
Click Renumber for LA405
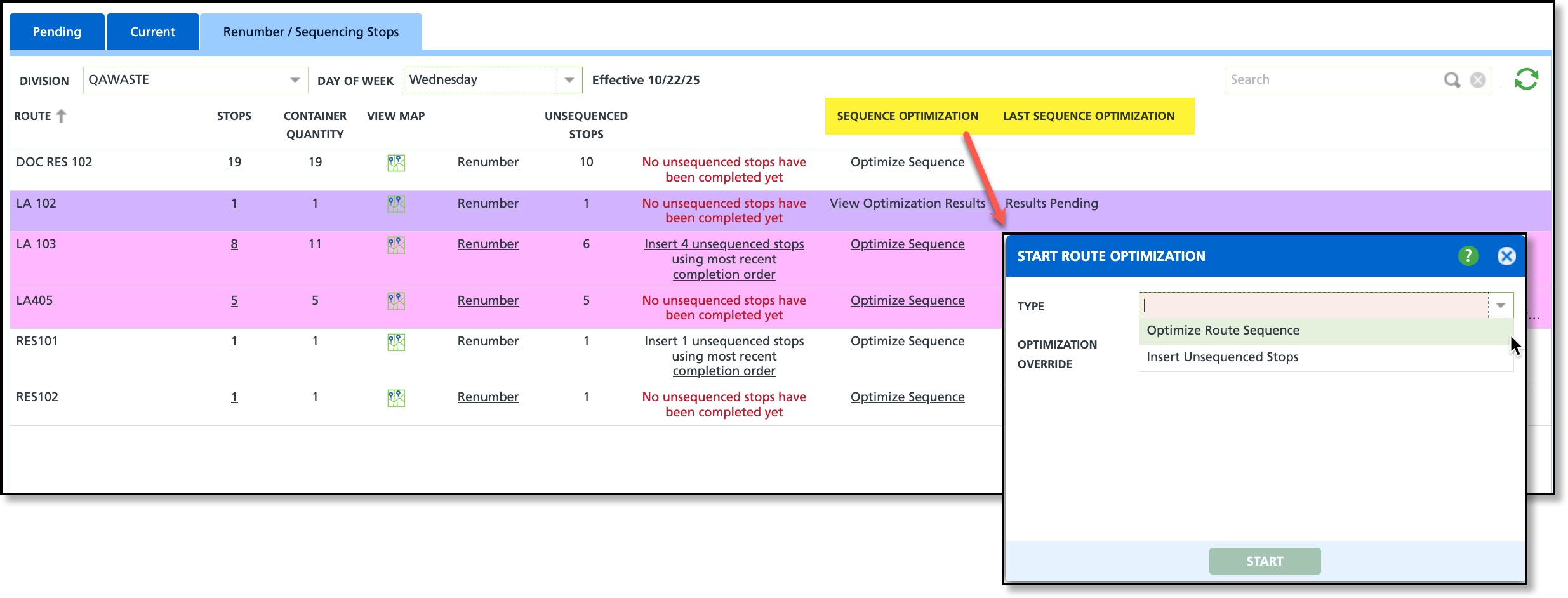pyautogui.click(x=488, y=300)
